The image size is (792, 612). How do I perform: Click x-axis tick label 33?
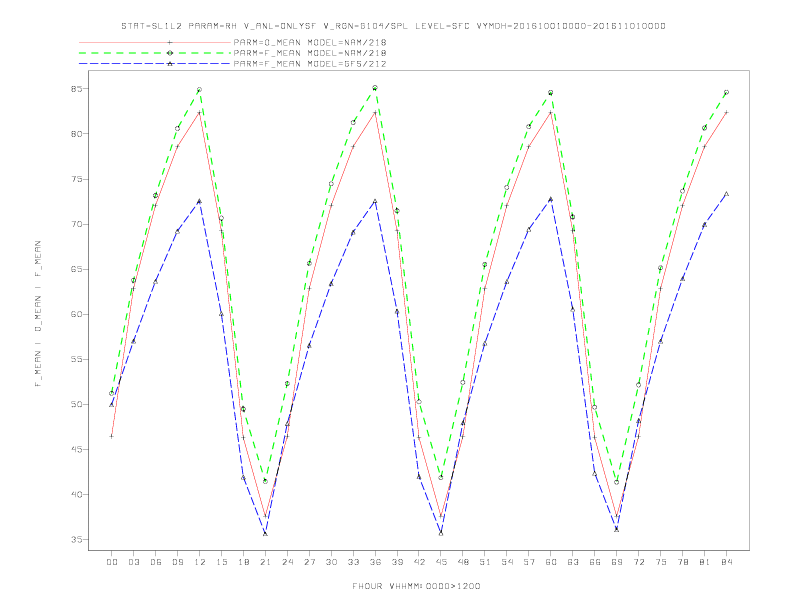(x=353, y=562)
